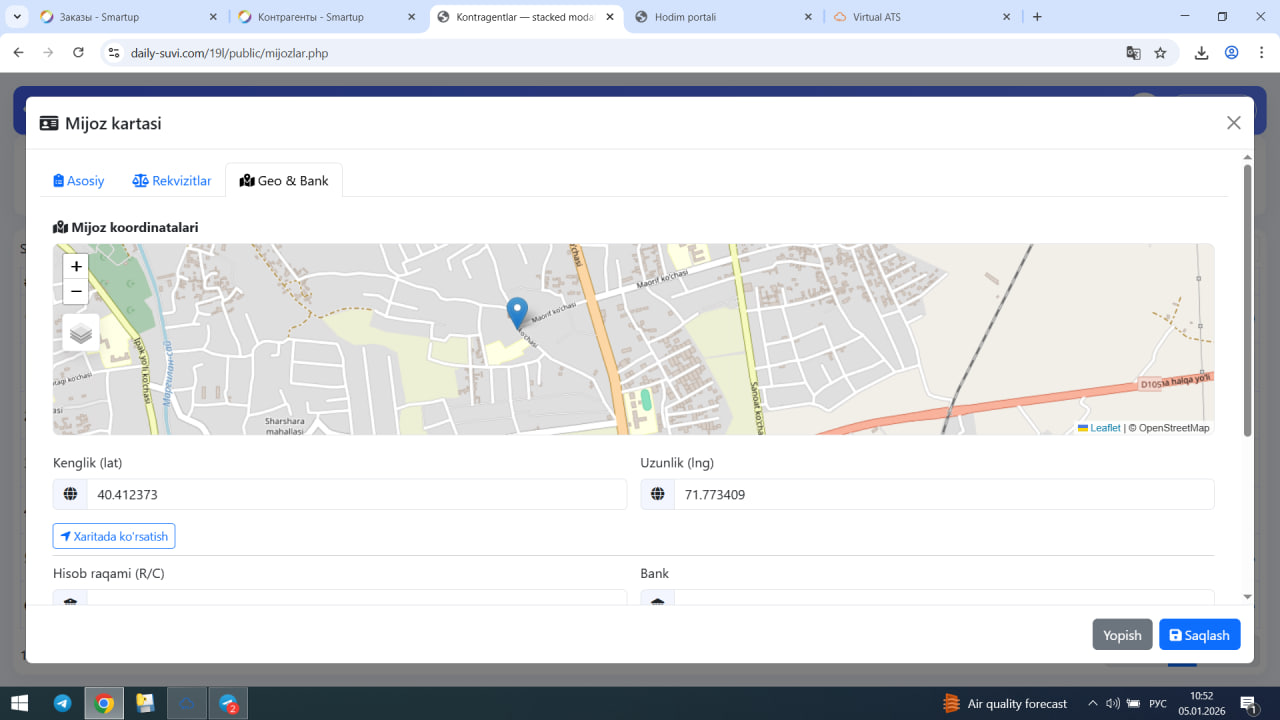This screenshot has width=1280, height=720.
Task: Switch the РУС input language
Action: point(1158,703)
